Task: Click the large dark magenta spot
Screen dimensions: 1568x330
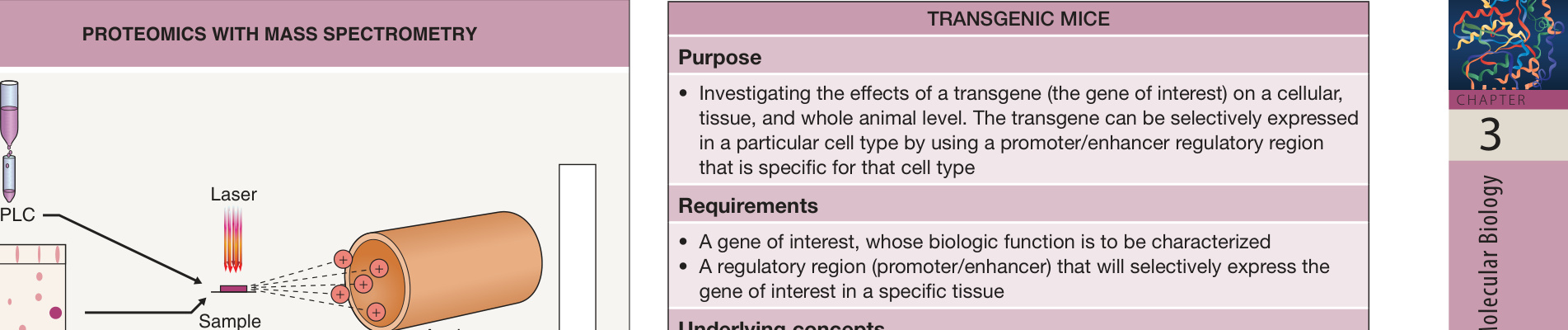Action: click(55, 313)
